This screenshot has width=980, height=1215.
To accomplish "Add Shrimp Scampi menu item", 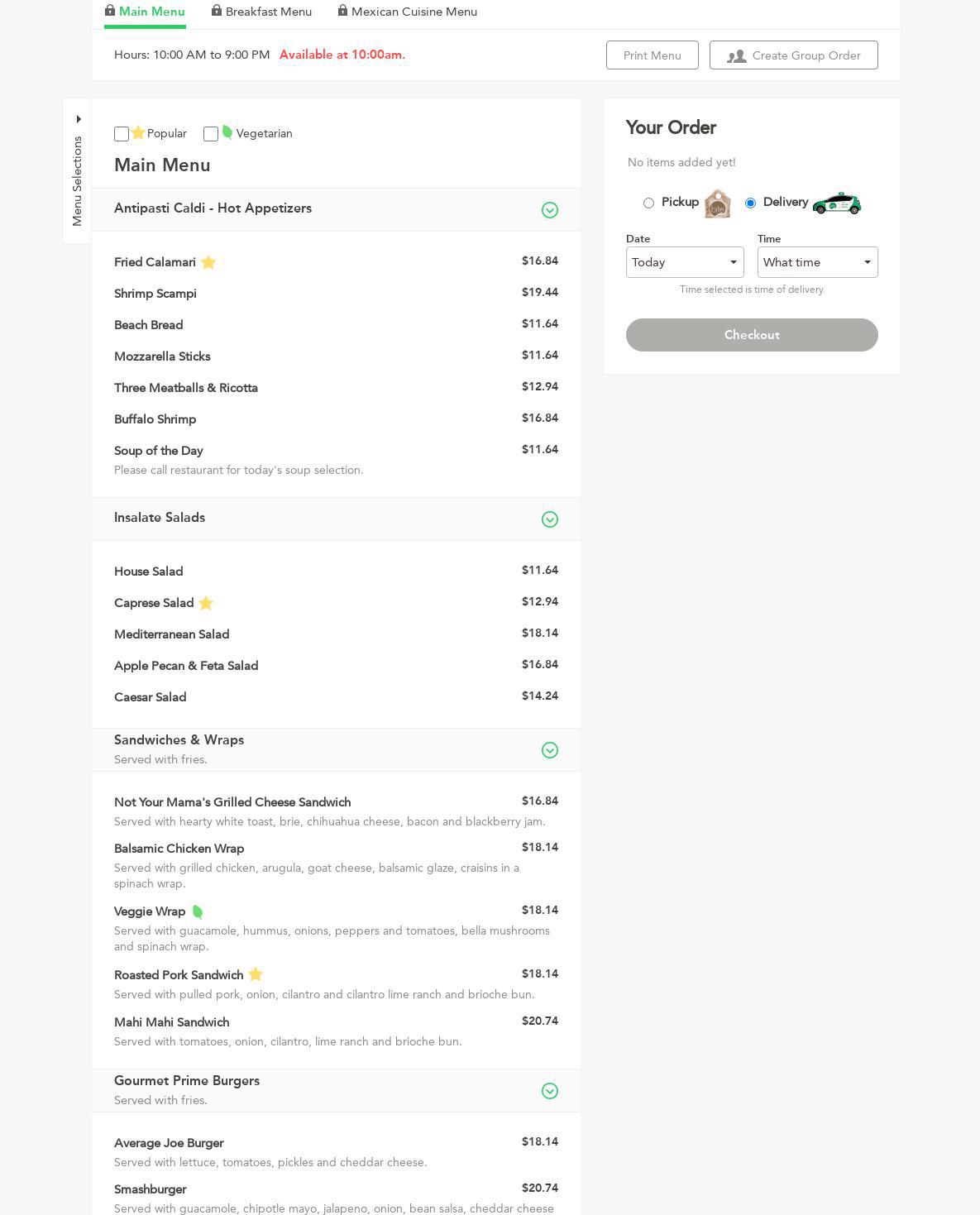I will [x=155, y=294].
